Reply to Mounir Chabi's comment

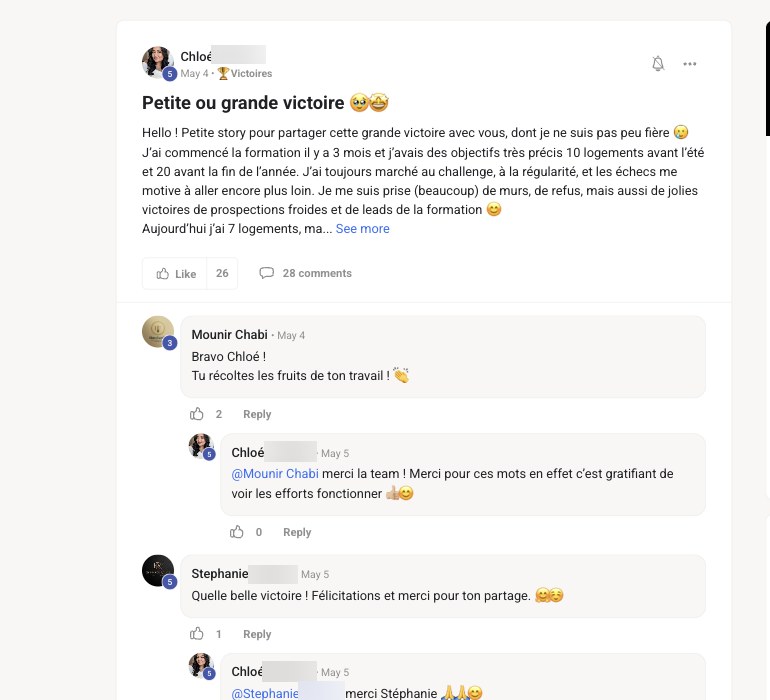click(257, 414)
